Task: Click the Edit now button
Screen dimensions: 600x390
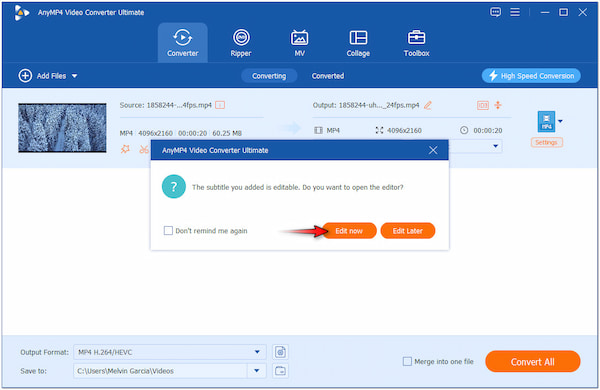Action: pyautogui.click(x=349, y=230)
